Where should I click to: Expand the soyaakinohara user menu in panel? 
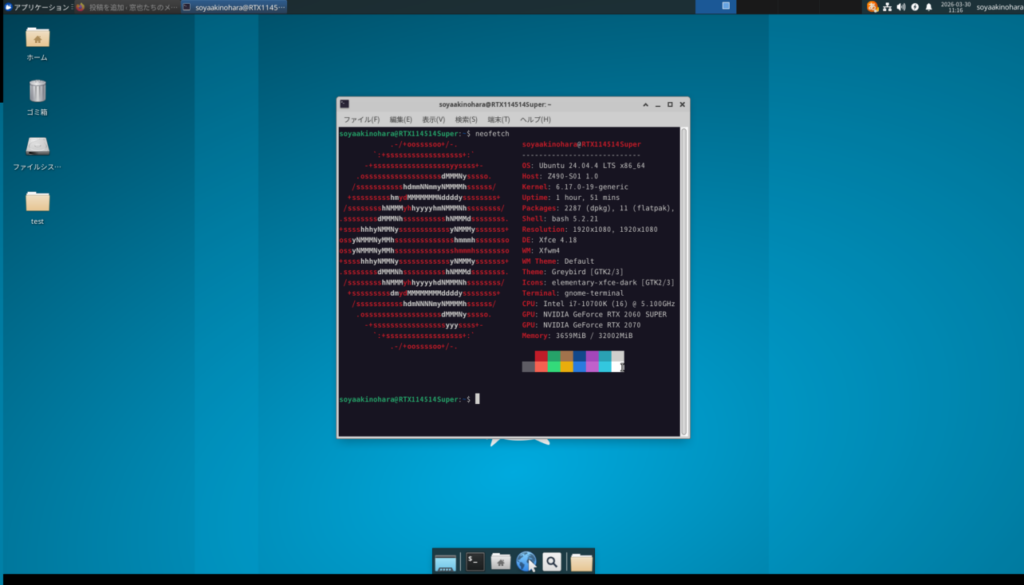click(x=998, y=7)
